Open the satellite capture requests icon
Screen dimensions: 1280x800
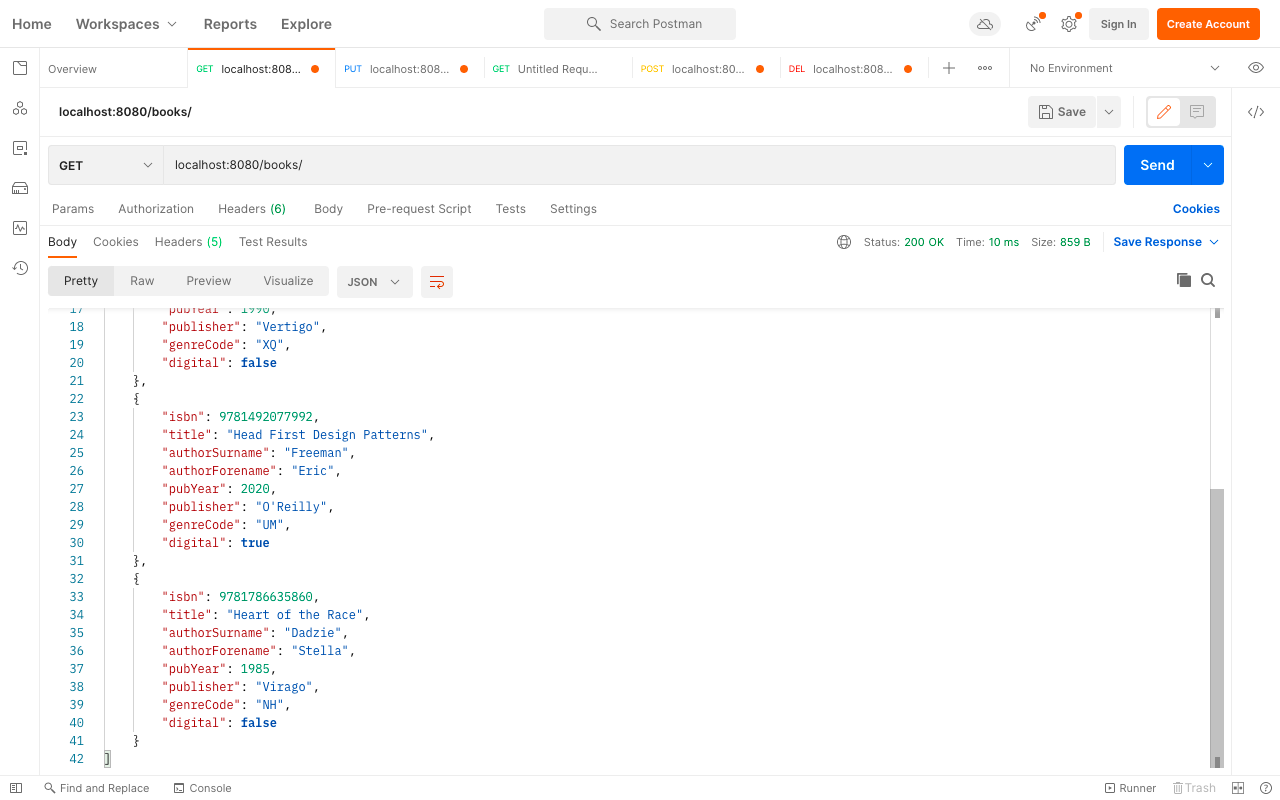tap(1034, 24)
